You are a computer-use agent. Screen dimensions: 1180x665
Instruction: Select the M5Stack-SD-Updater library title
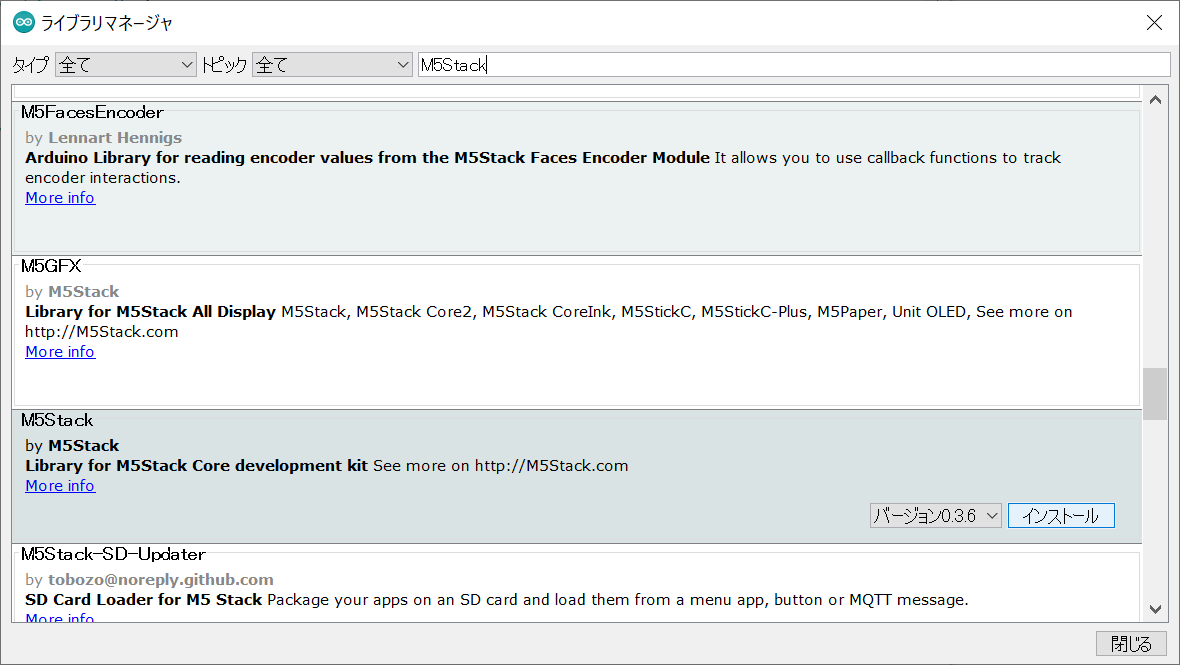click(x=113, y=554)
